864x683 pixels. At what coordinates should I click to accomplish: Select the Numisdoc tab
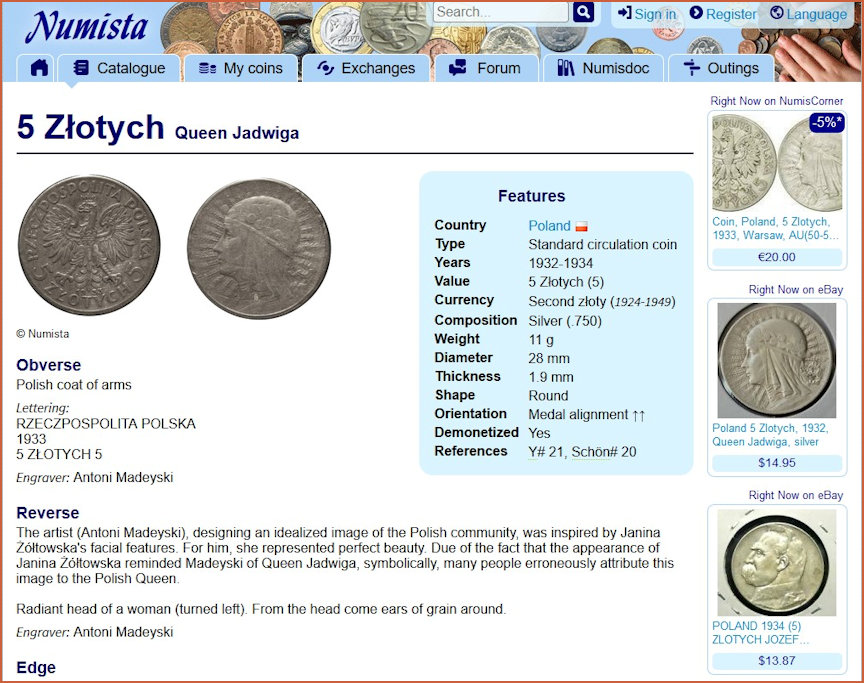[603, 68]
